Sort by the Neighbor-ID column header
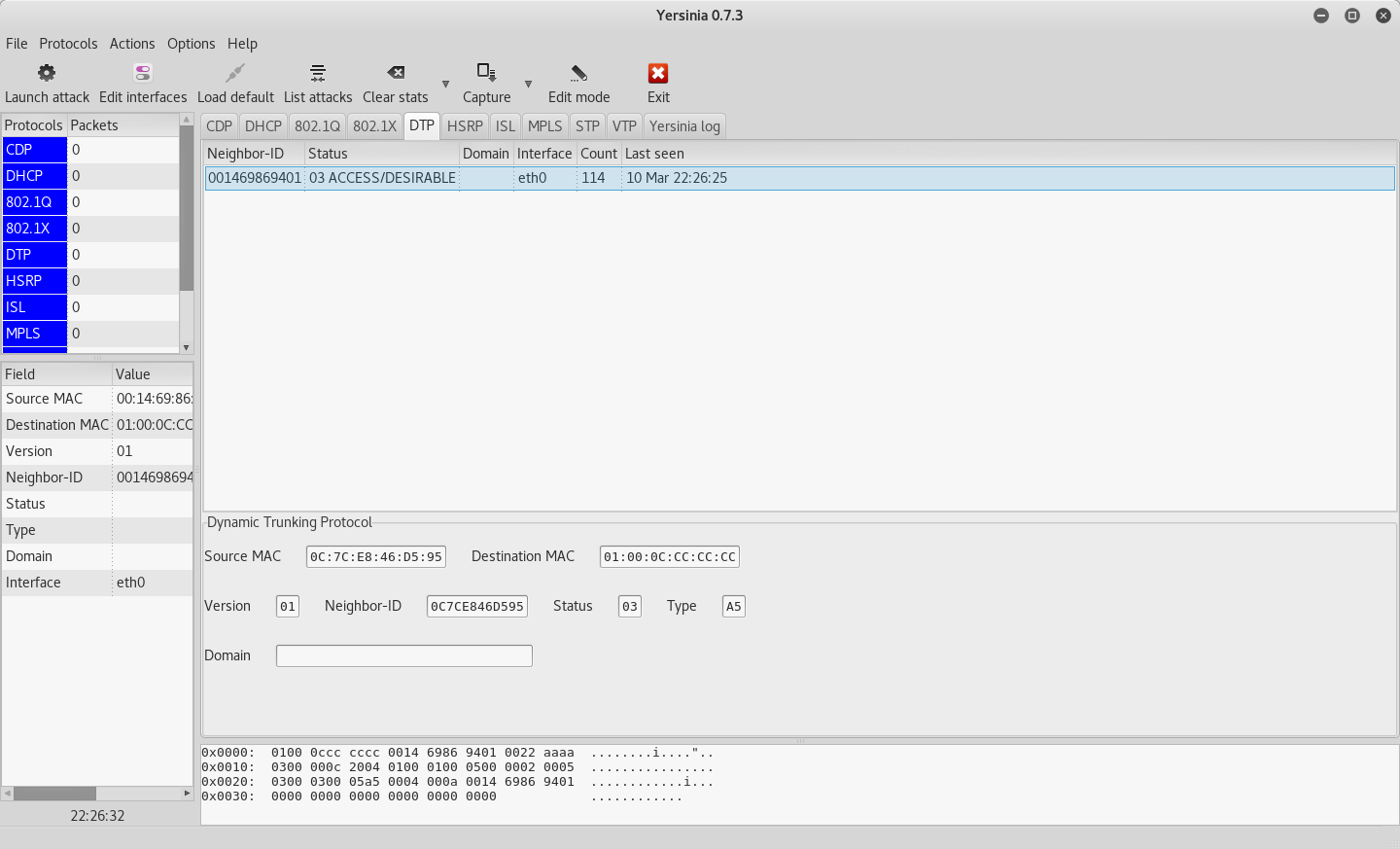 tap(254, 154)
